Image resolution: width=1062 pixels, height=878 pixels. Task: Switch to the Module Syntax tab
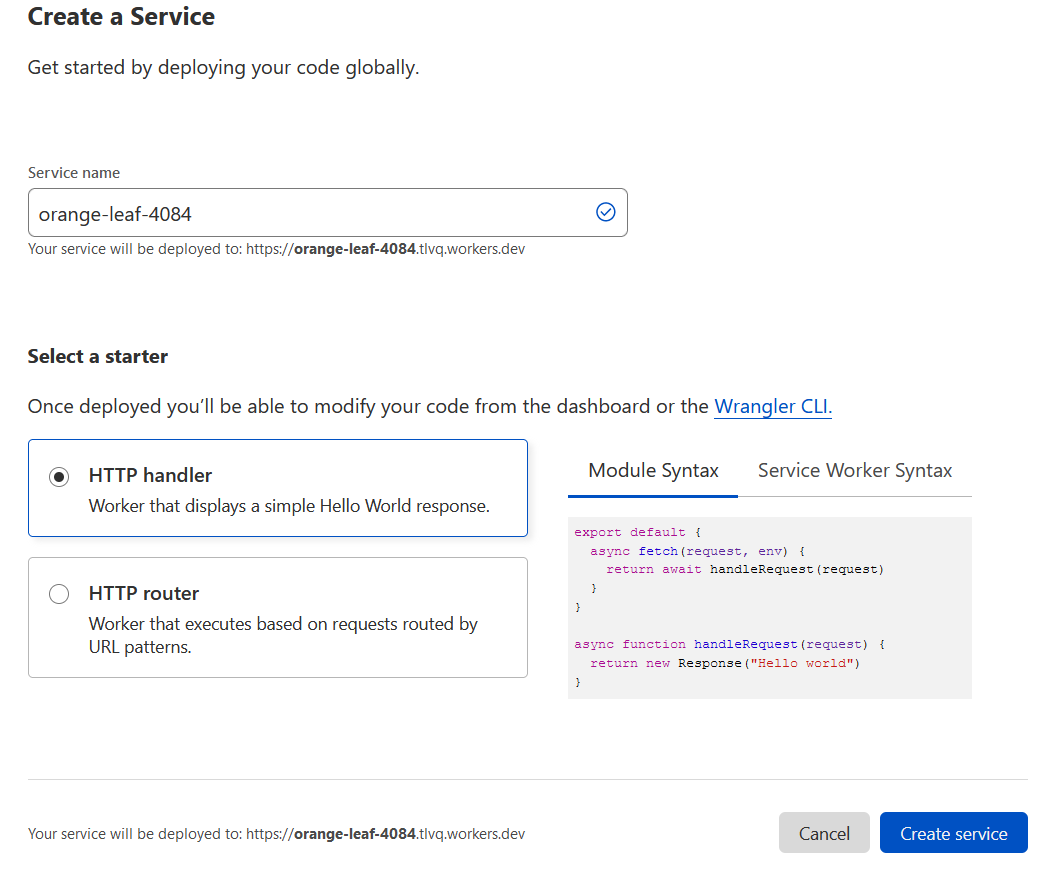pyautogui.click(x=652, y=470)
